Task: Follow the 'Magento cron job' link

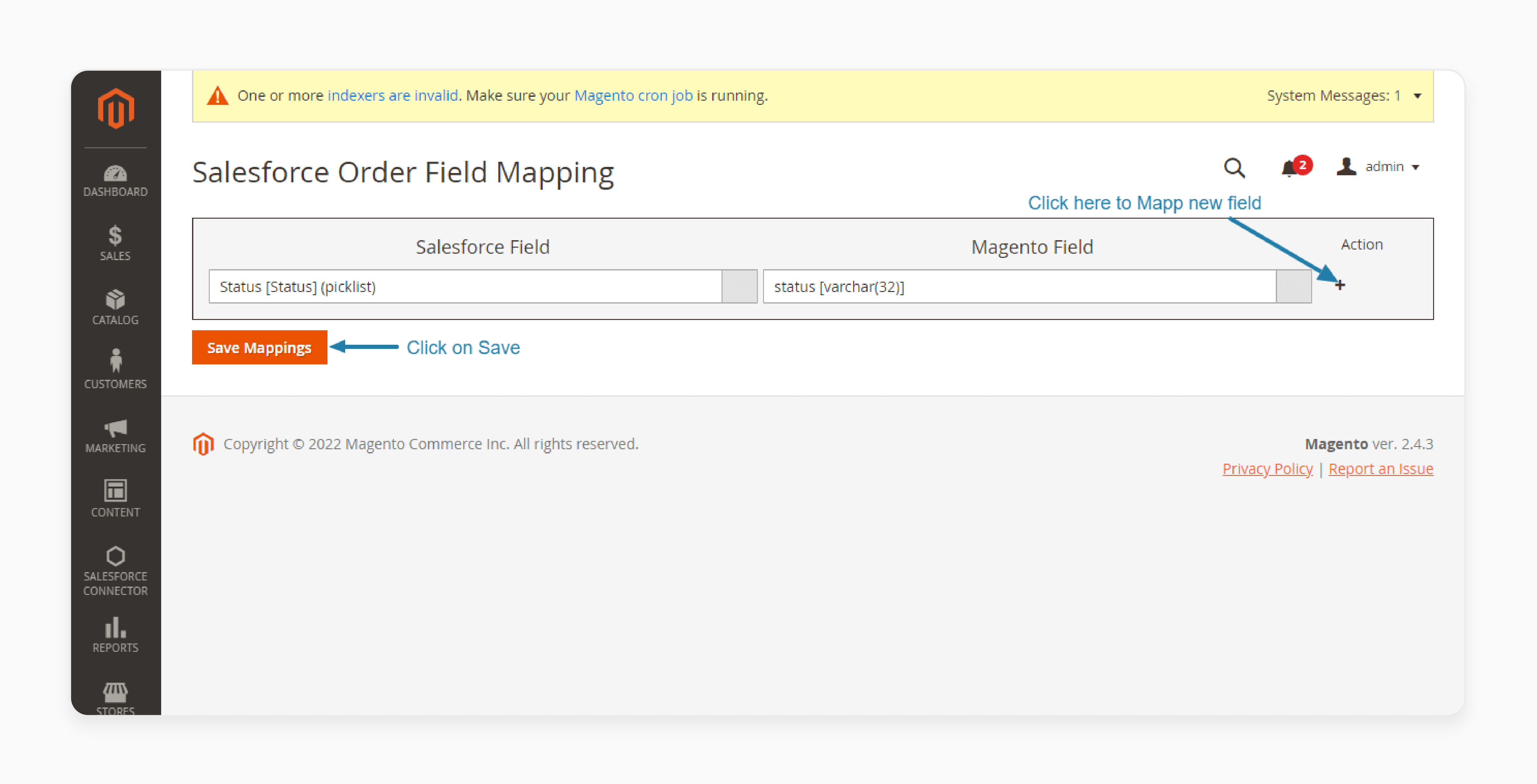Action: [633, 96]
